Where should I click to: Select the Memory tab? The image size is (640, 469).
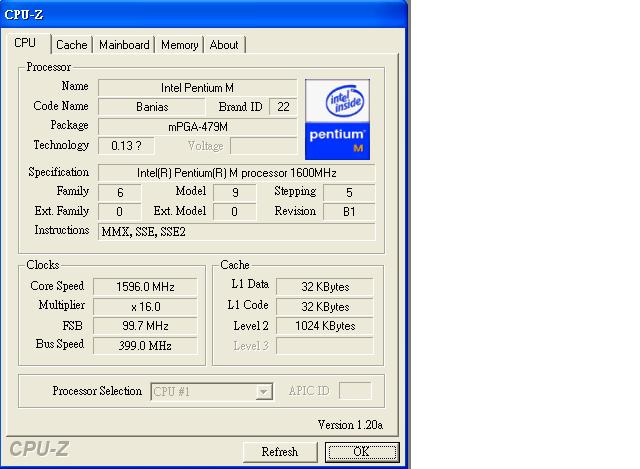click(x=179, y=44)
